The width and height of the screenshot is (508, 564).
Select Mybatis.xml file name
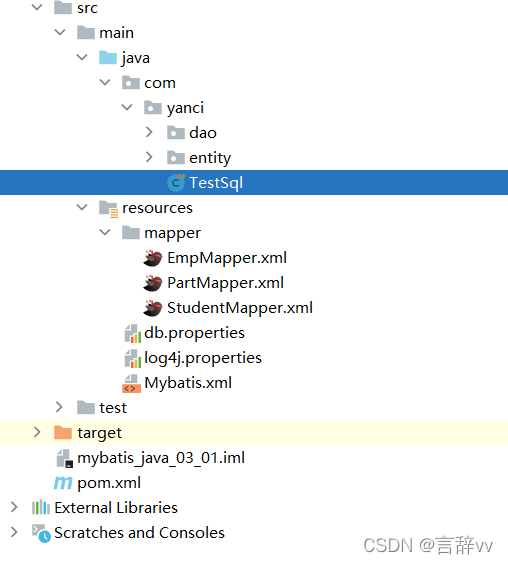188,383
